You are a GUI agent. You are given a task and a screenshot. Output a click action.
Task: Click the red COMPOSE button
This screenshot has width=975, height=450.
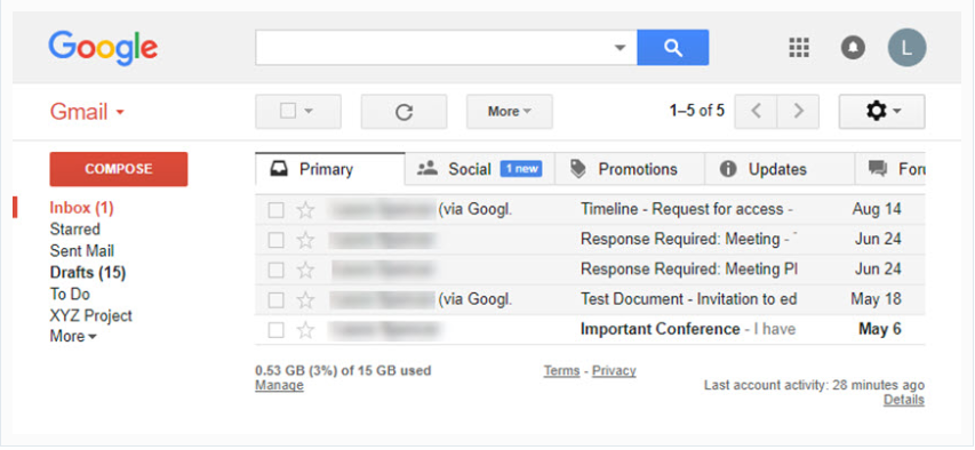tap(119, 169)
